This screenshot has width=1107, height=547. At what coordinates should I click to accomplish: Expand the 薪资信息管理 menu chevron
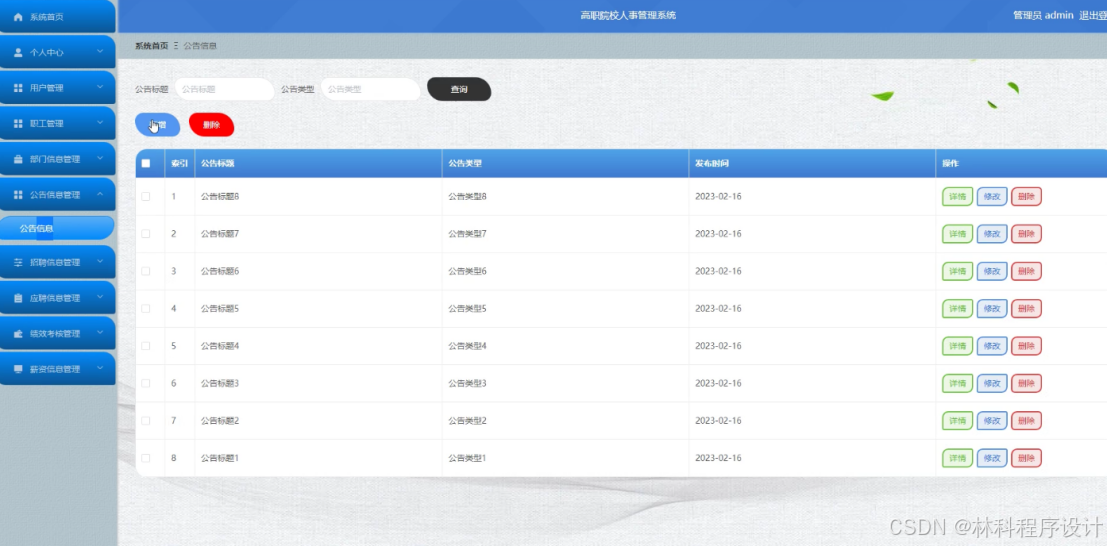(x=100, y=368)
